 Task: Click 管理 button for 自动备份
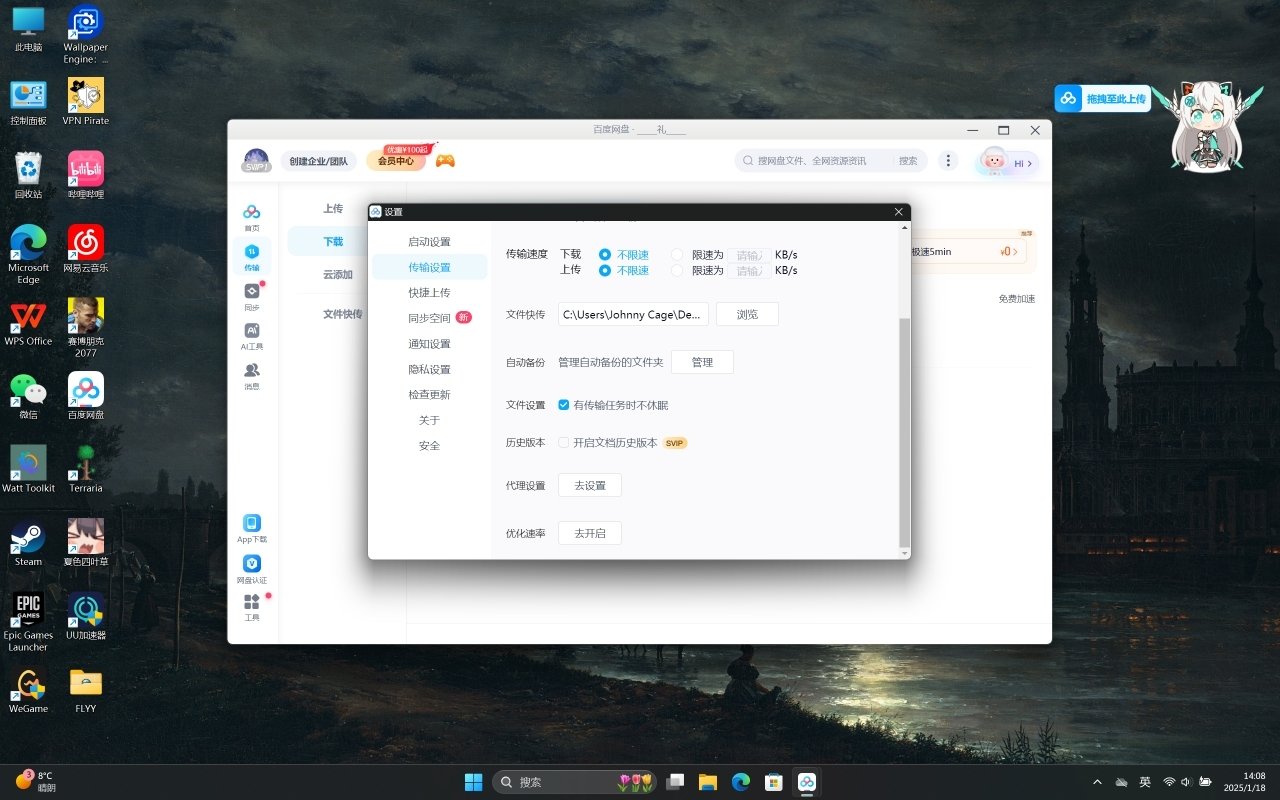(702, 362)
